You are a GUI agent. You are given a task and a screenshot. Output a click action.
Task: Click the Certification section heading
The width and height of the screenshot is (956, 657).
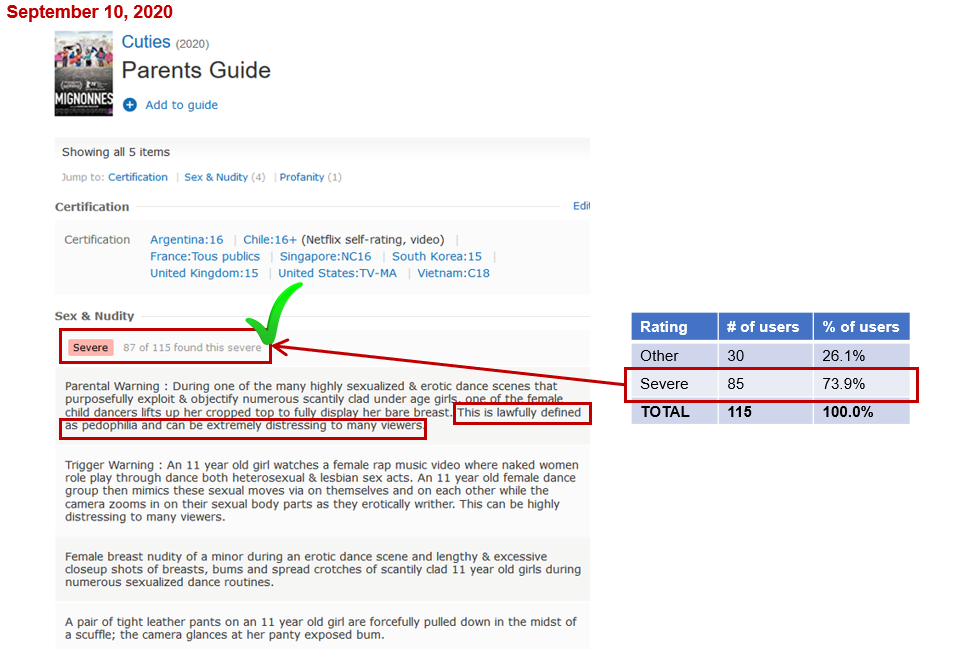[x=92, y=207]
